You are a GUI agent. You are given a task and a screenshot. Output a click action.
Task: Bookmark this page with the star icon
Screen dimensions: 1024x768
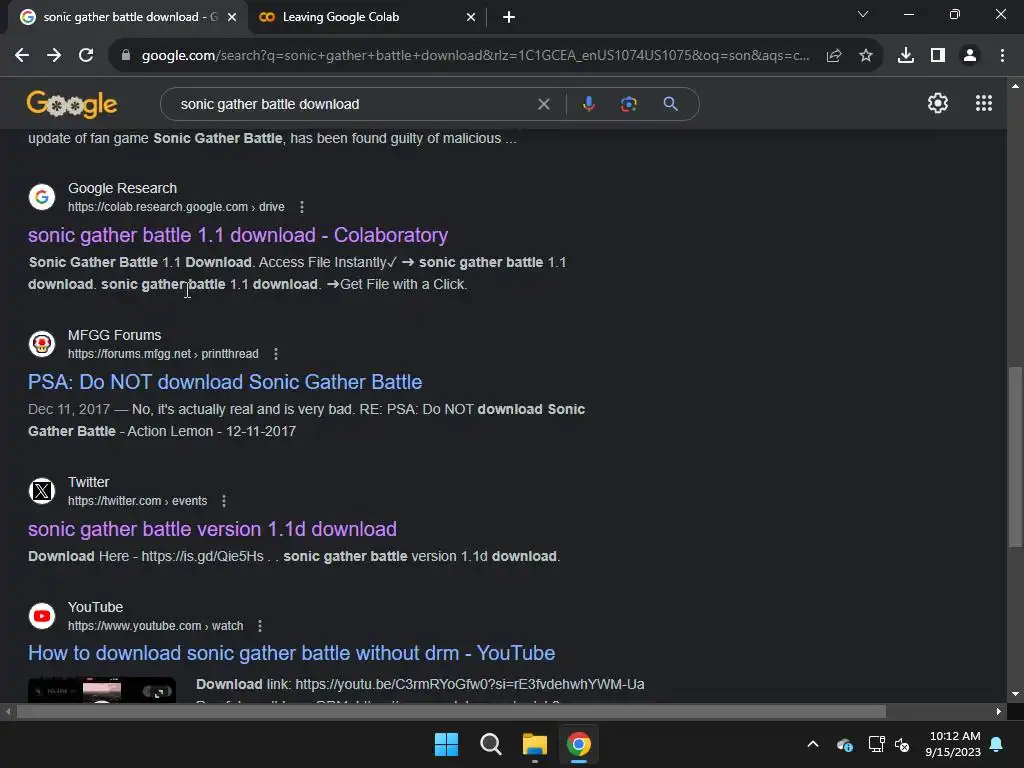[x=866, y=56]
